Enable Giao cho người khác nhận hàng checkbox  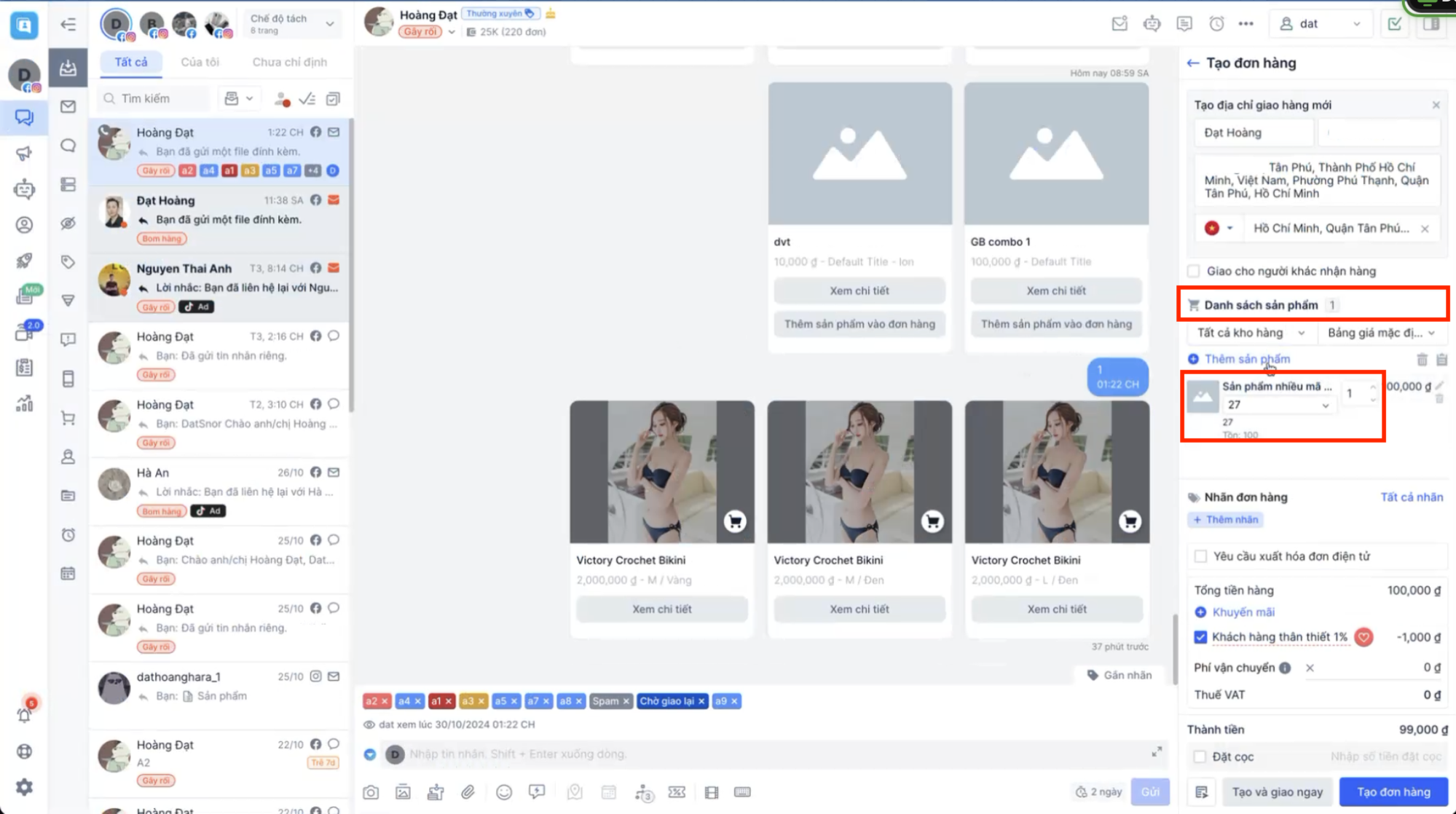[1194, 272]
